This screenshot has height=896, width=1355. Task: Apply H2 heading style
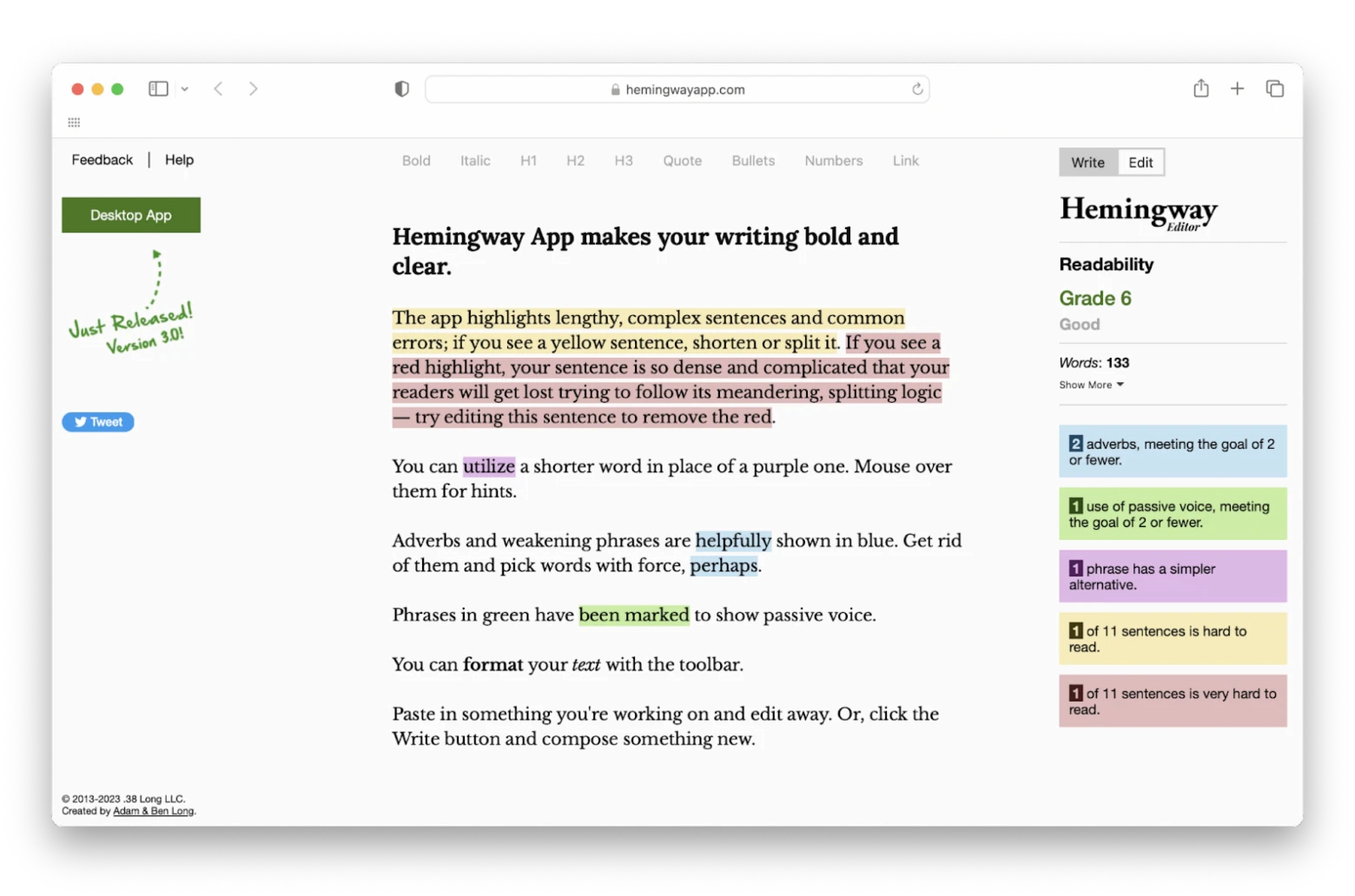pyautogui.click(x=575, y=161)
